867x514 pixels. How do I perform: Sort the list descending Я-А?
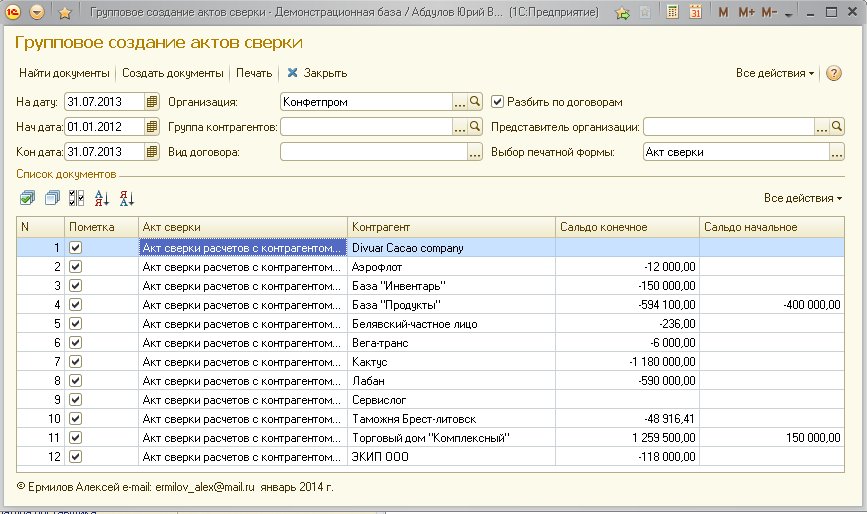126,198
